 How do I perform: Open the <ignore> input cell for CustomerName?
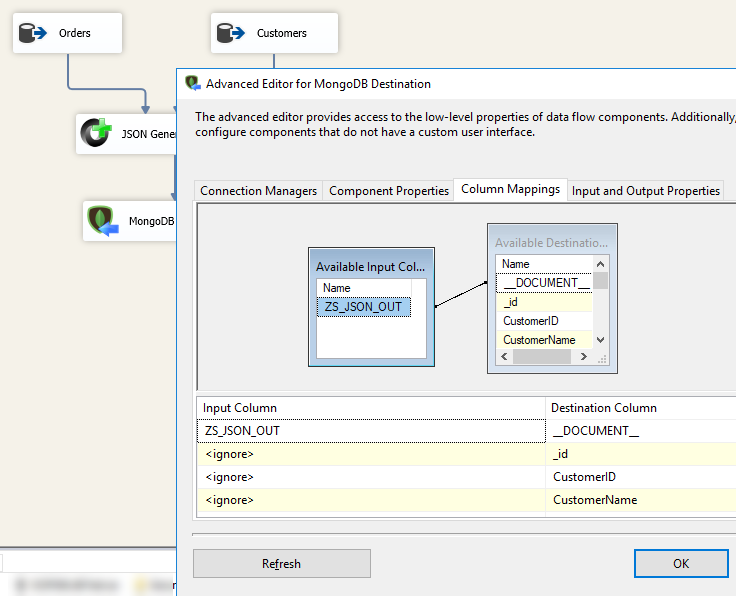coord(371,500)
